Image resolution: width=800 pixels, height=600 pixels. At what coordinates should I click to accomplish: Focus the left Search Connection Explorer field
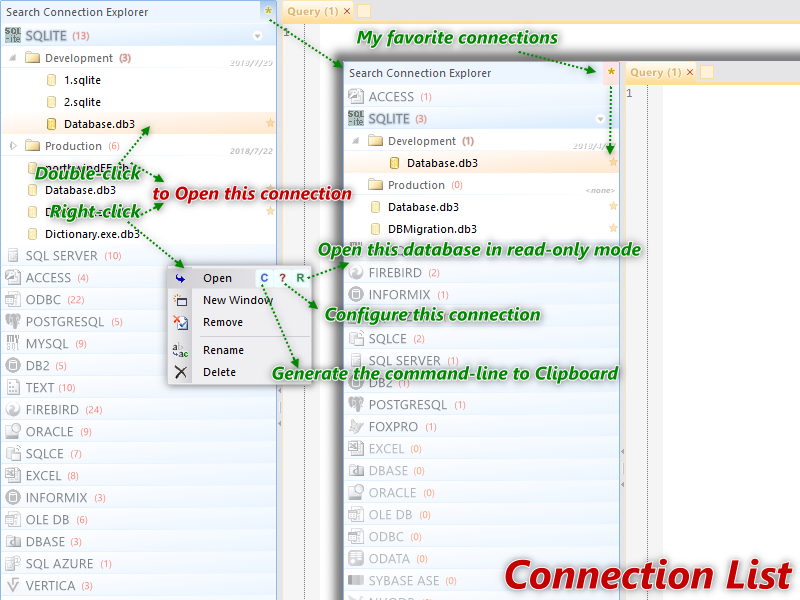(133, 12)
